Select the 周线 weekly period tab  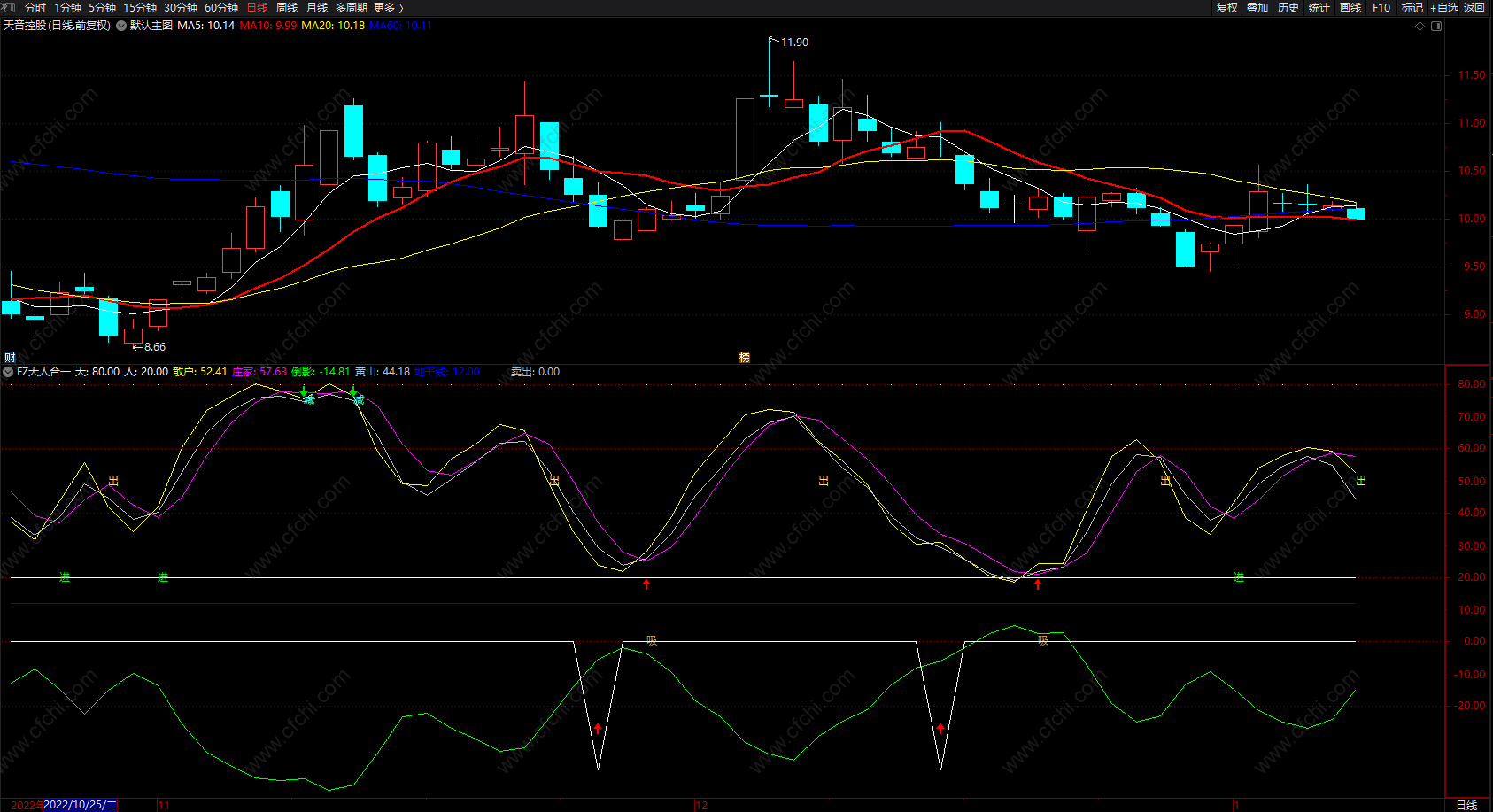tap(287, 7)
